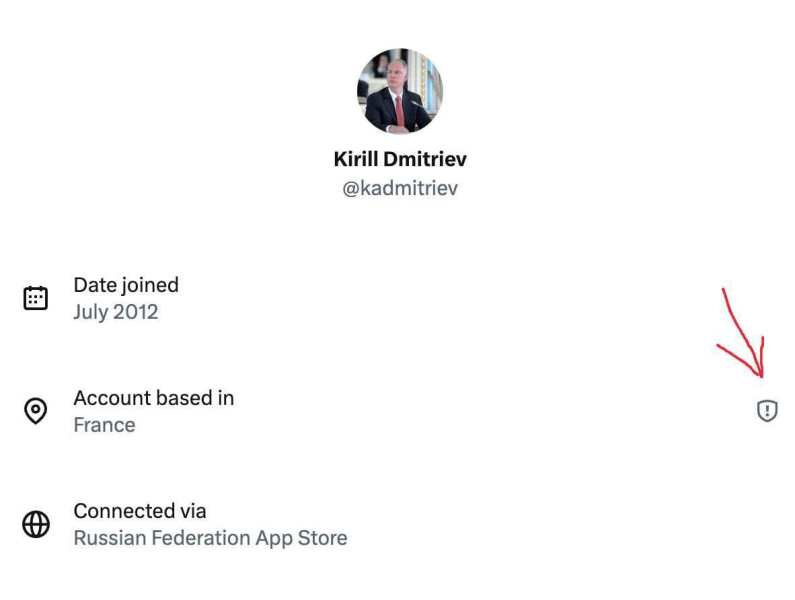Click the 'Date joined' label
This screenshot has height=600, width=795.
coord(126,285)
